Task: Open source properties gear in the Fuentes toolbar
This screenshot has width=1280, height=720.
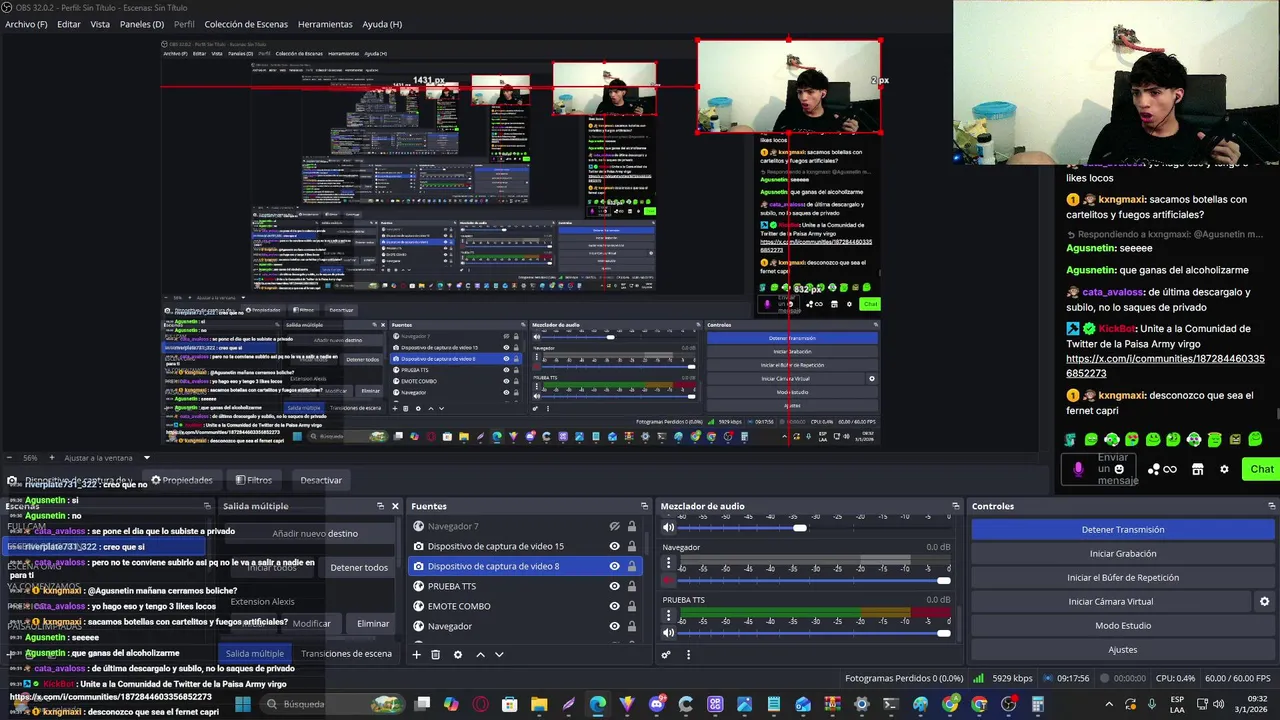Action: 458,655
